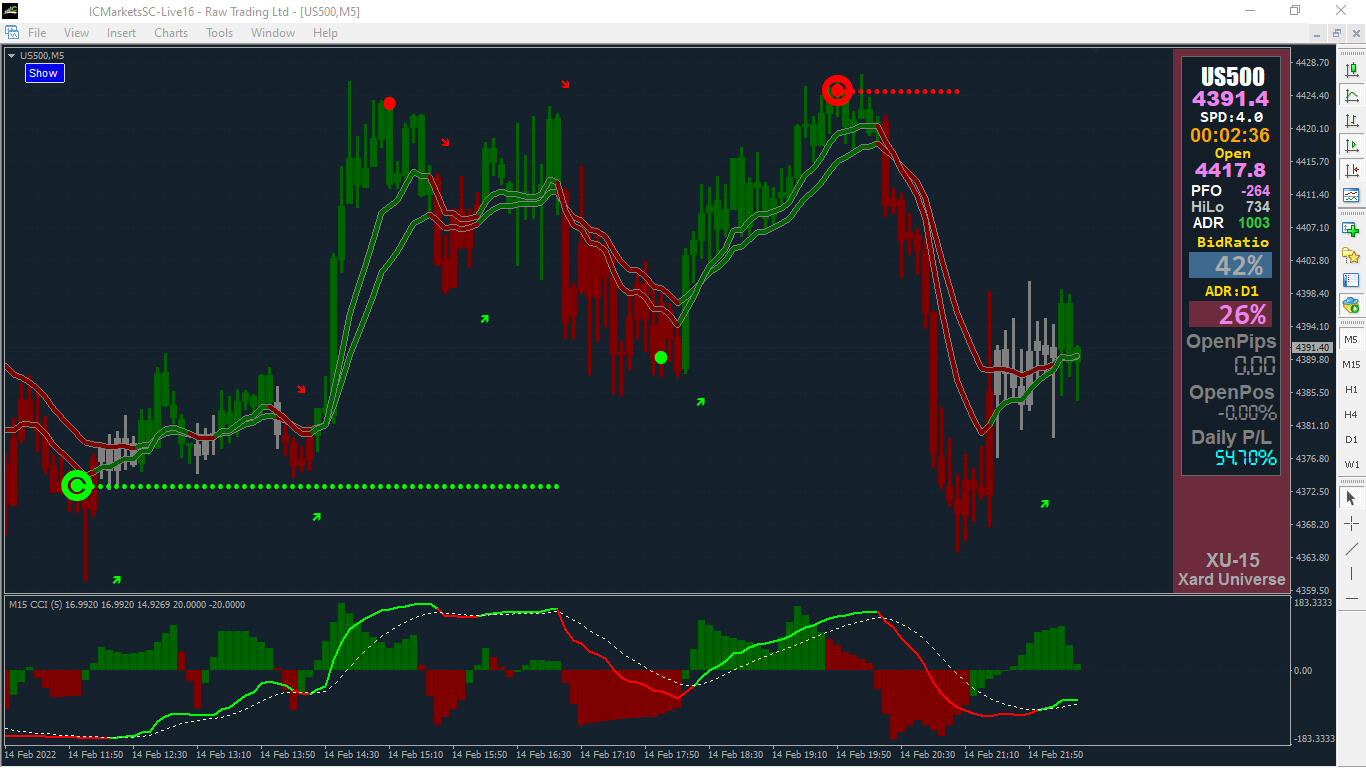The image size is (1366, 768).
Task: Choose the trendline drawing tool
Action: pyautogui.click(x=1352, y=548)
